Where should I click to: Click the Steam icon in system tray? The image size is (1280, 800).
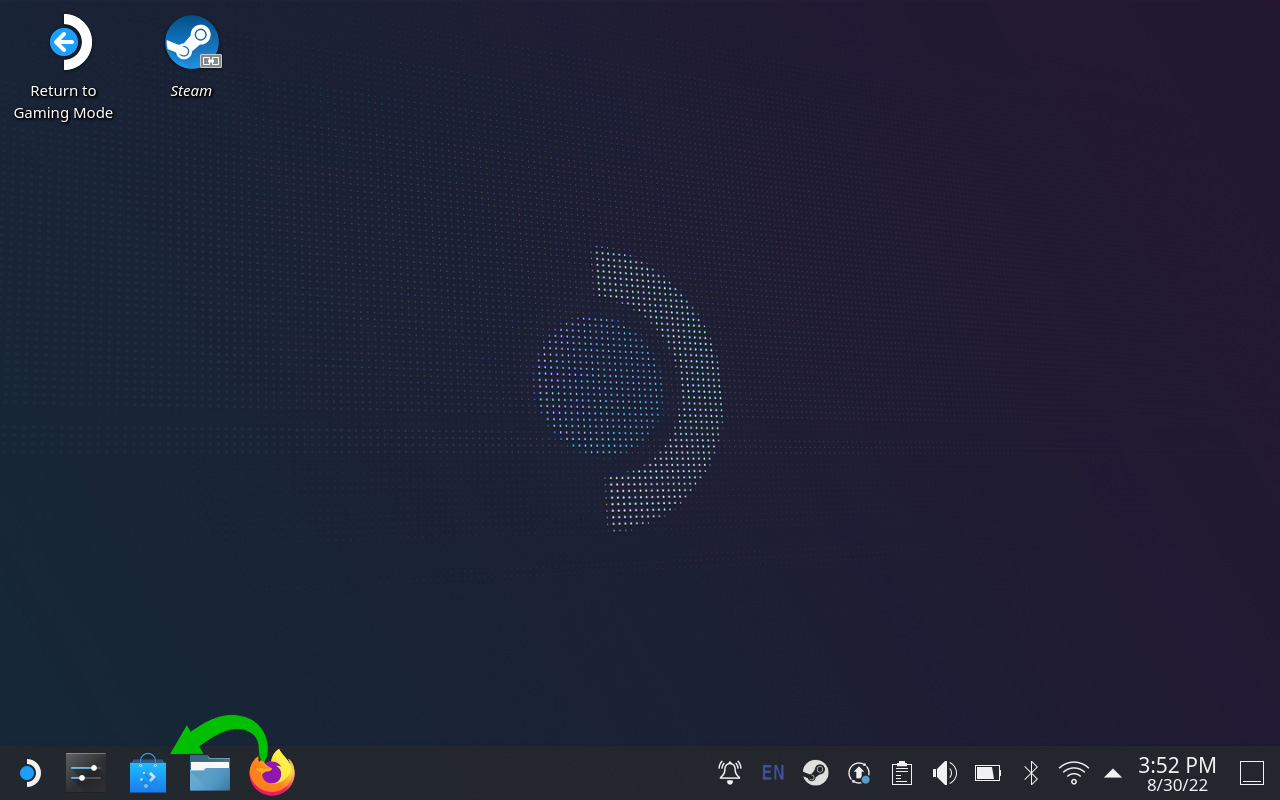pyautogui.click(x=816, y=773)
